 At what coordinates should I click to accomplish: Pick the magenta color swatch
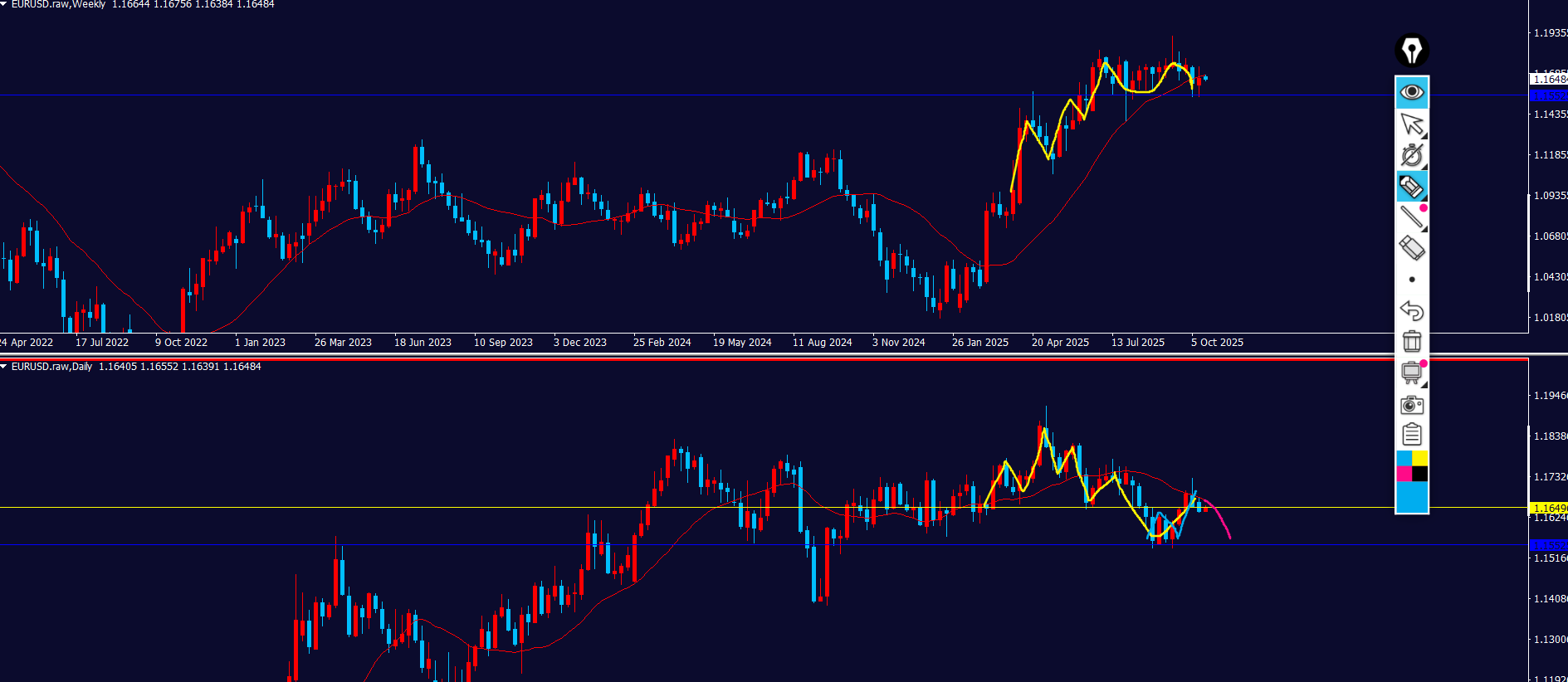(x=1404, y=474)
